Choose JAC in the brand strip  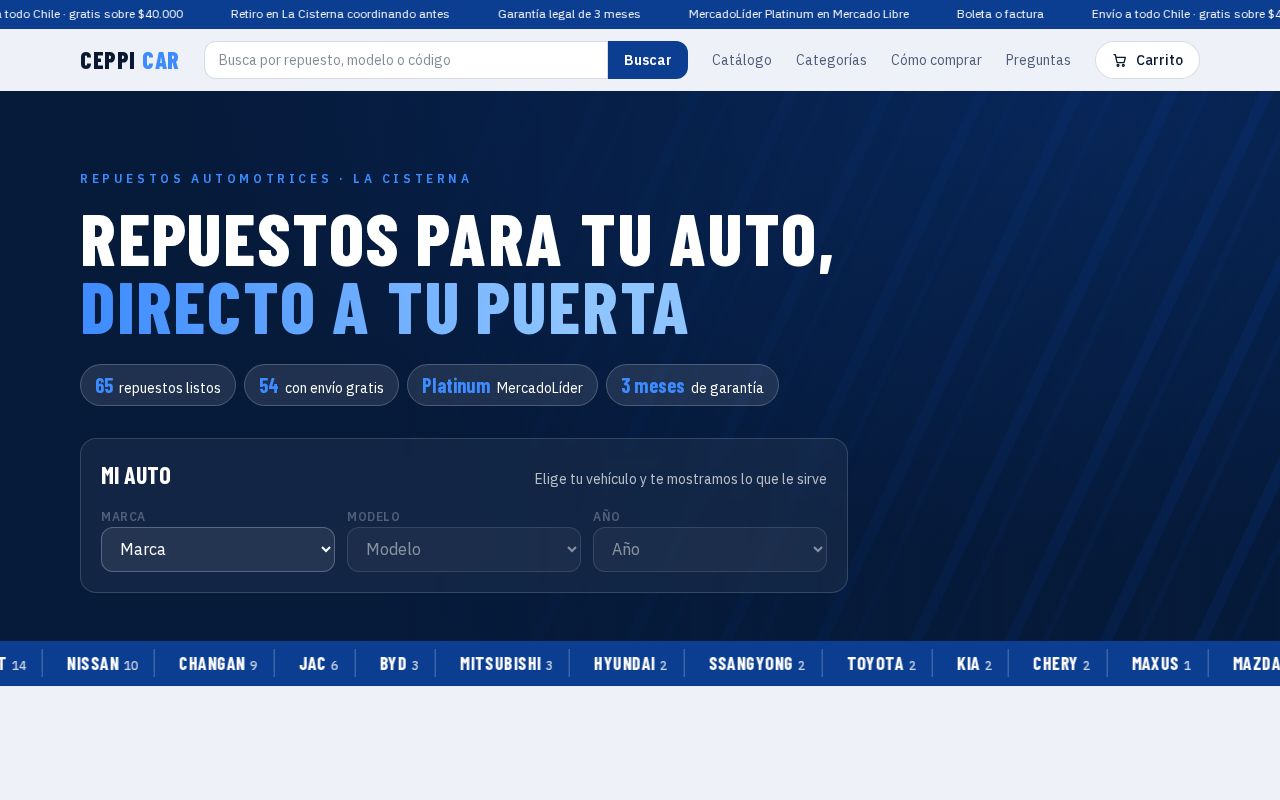click(x=319, y=664)
